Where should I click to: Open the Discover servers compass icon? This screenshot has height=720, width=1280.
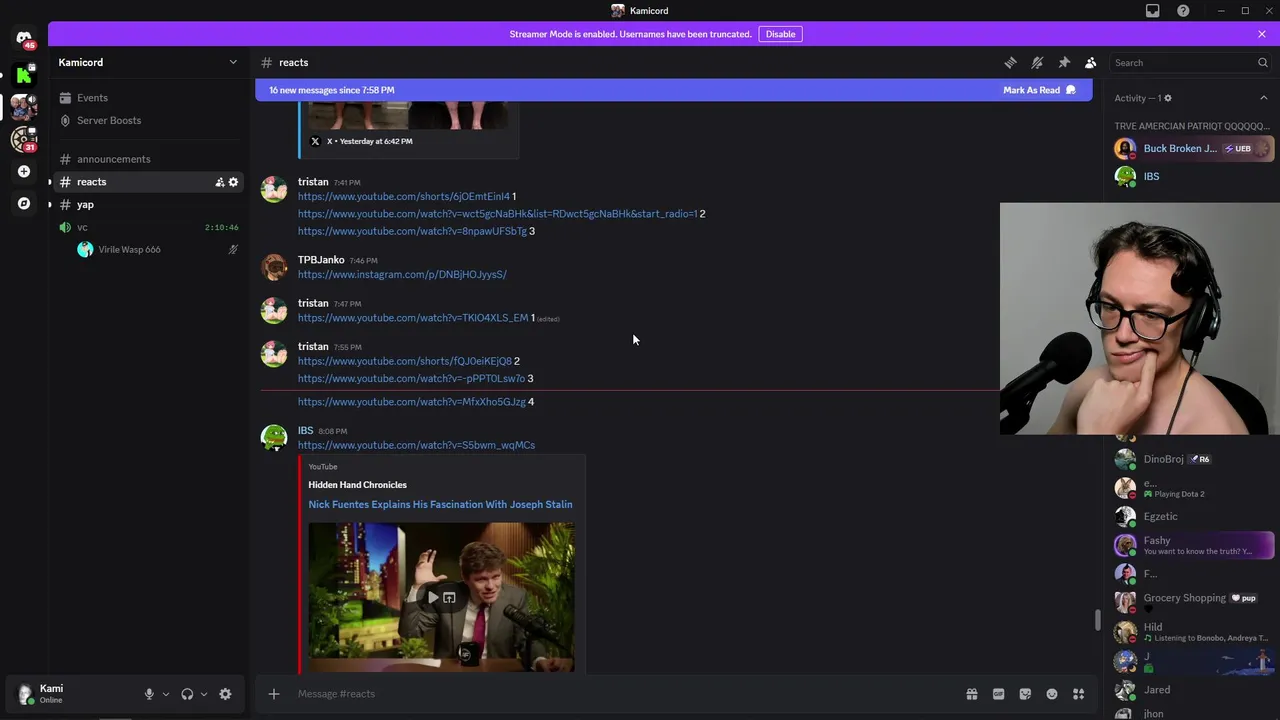coord(24,203)
